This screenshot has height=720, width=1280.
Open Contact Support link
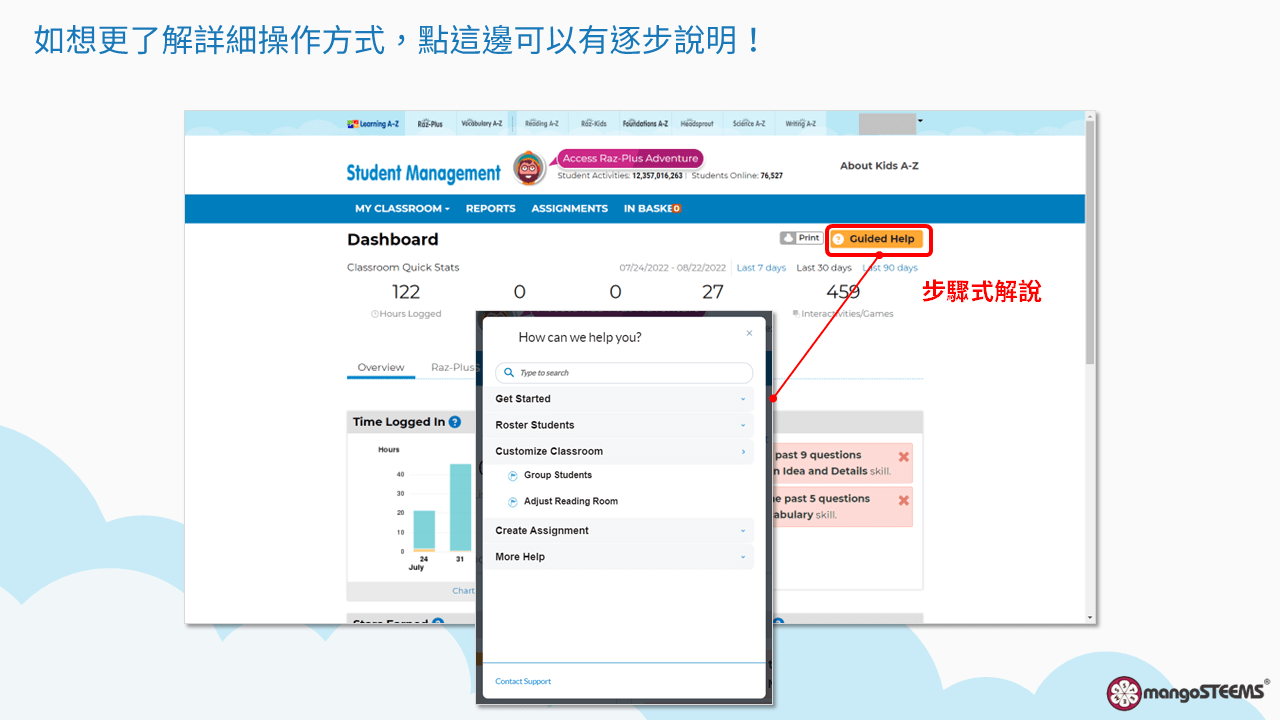523,681
